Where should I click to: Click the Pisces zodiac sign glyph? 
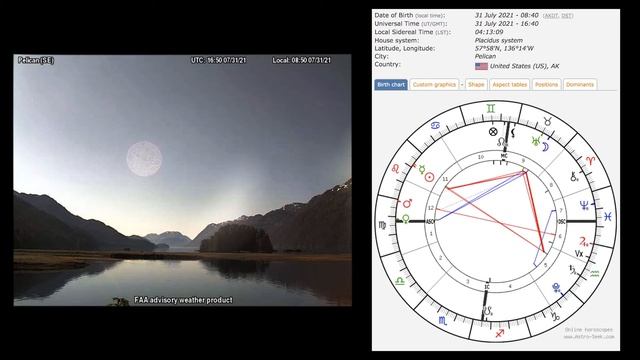coord(608,216)
